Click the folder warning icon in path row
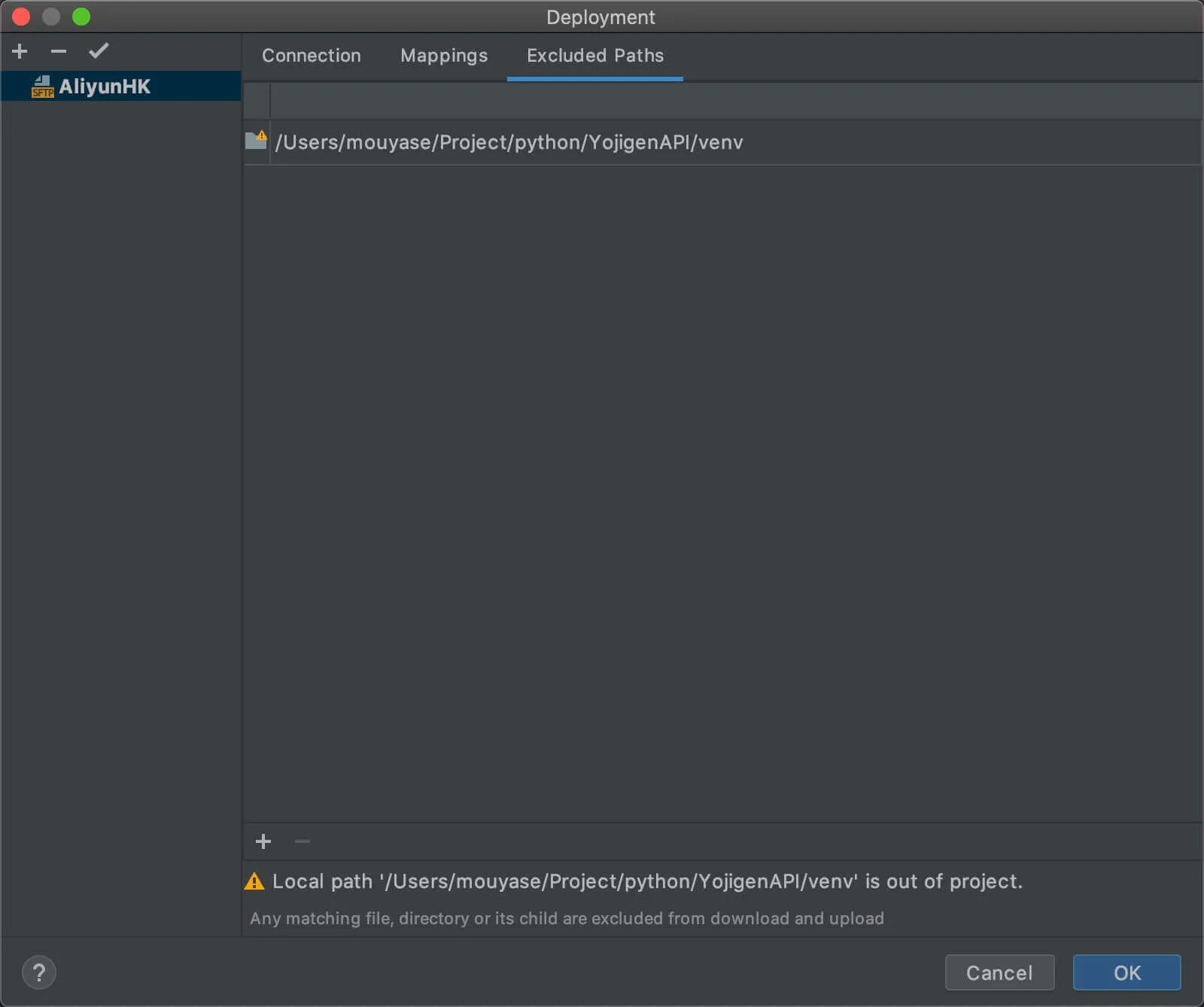Image resolution: width=1204 pixels, height=1007 pixels. [x=257, y=141]
